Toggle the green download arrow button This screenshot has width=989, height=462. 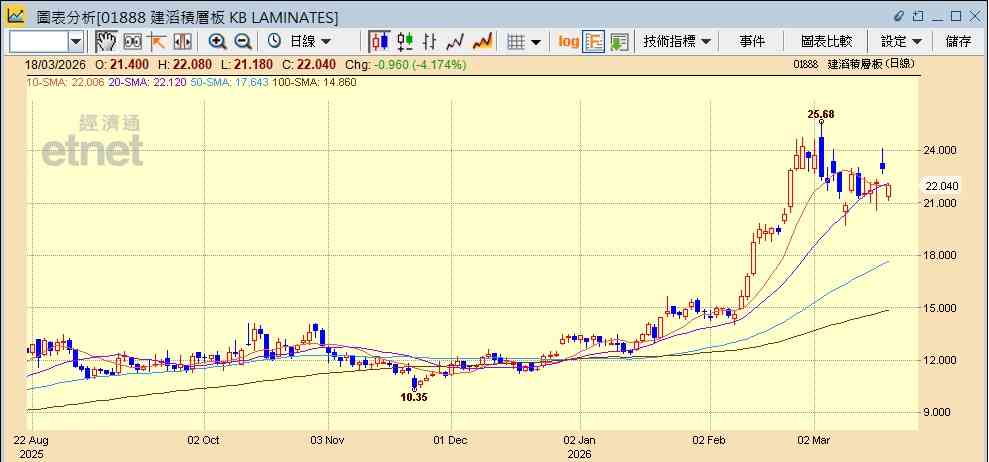[619, 42]
